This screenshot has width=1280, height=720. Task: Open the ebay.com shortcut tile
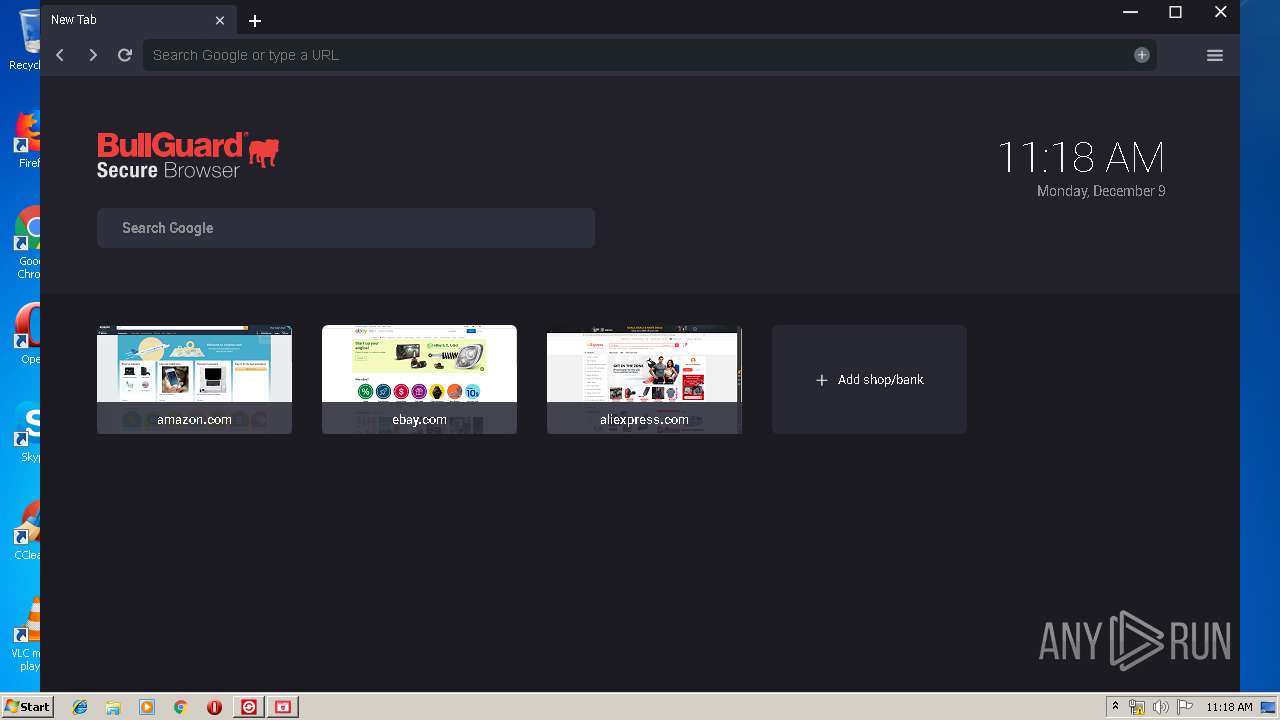click(x=419, y=379)
